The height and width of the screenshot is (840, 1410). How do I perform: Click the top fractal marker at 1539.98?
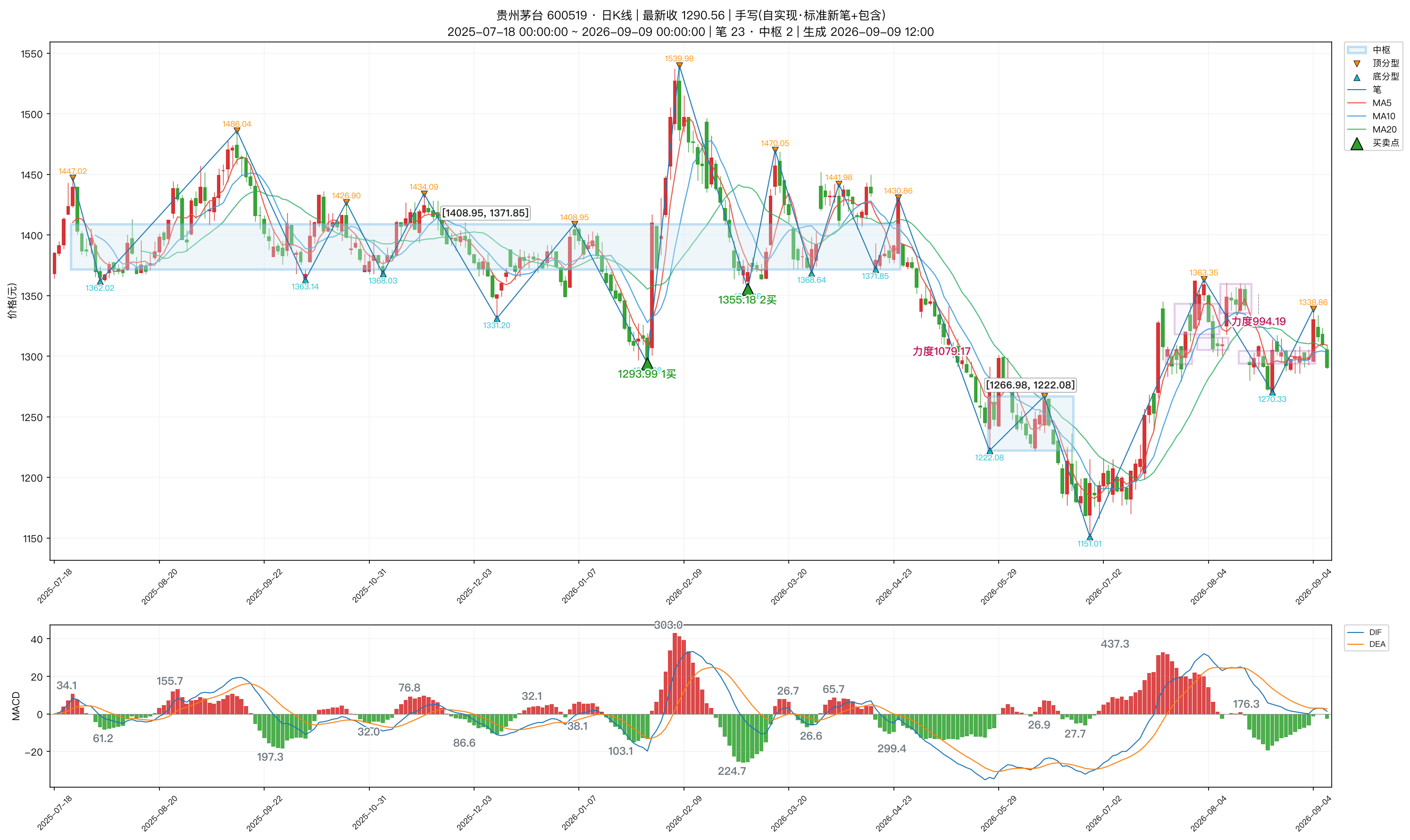[679, 66]
